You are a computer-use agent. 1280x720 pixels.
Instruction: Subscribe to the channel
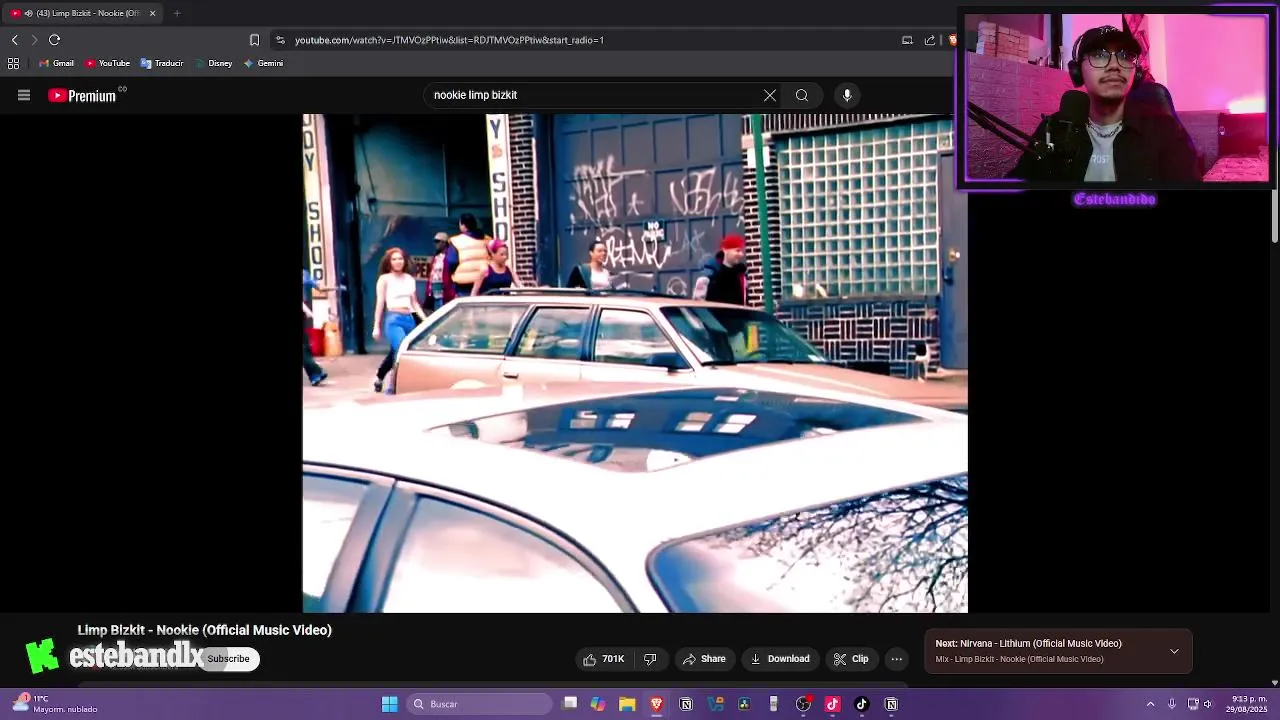[229, 659]
